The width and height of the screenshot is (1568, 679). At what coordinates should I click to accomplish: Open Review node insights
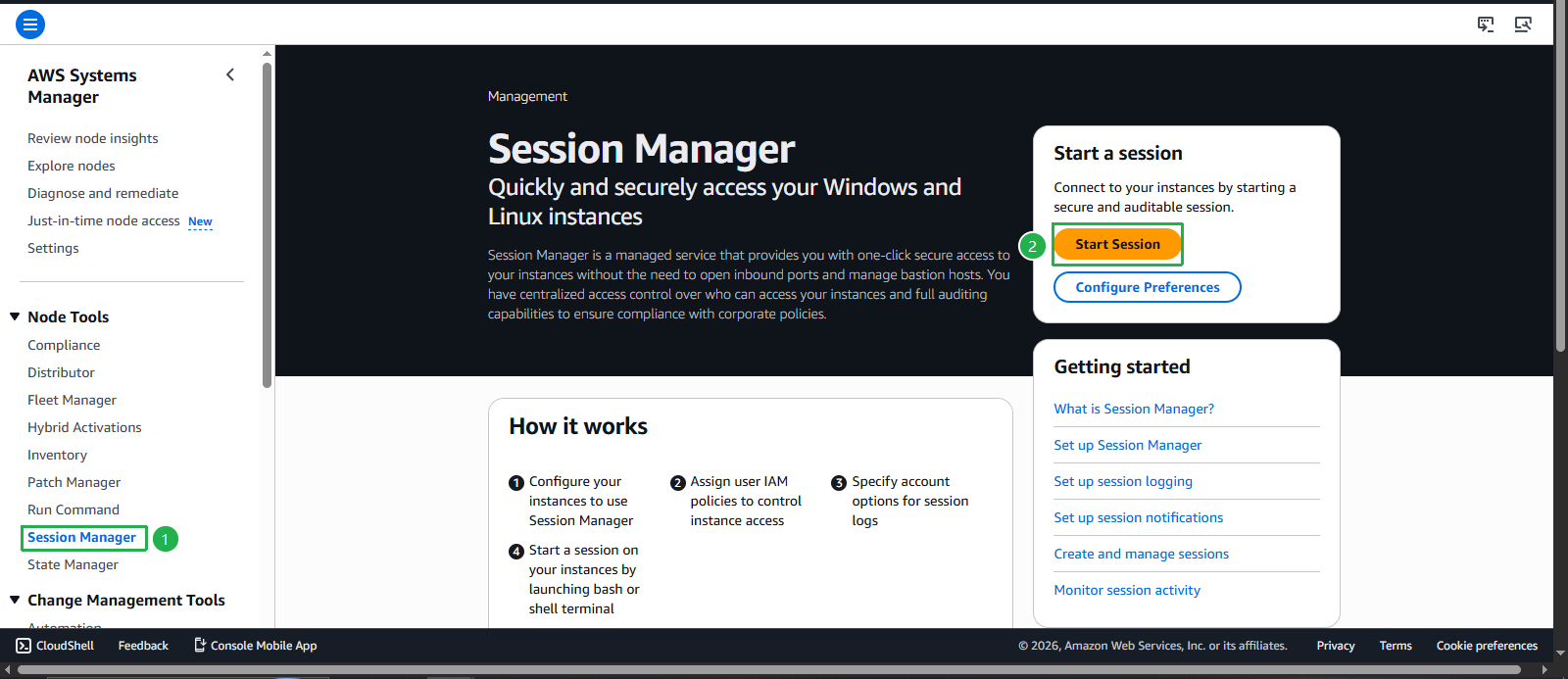[x=93, y=138]
